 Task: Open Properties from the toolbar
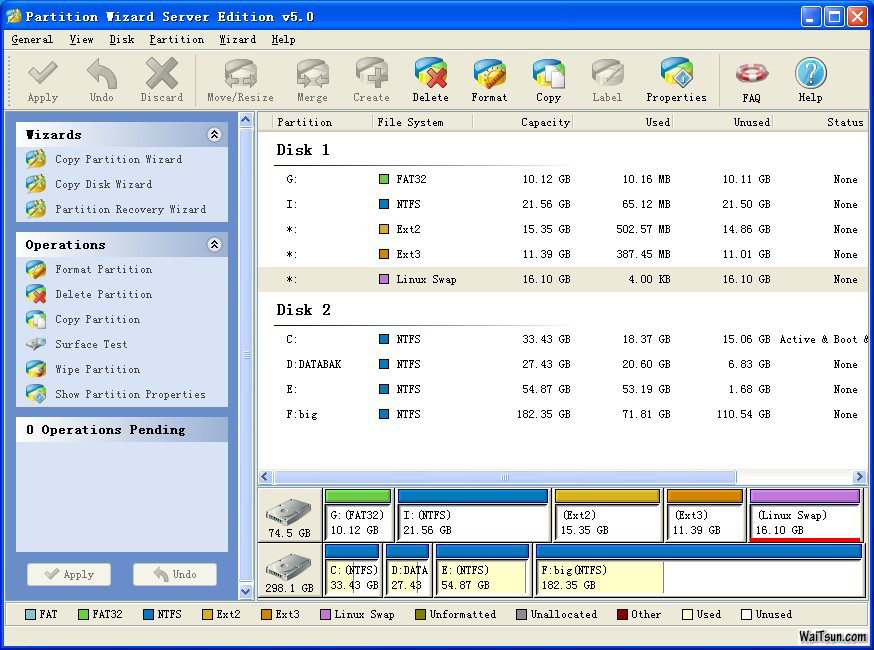[x=676, y=79]
